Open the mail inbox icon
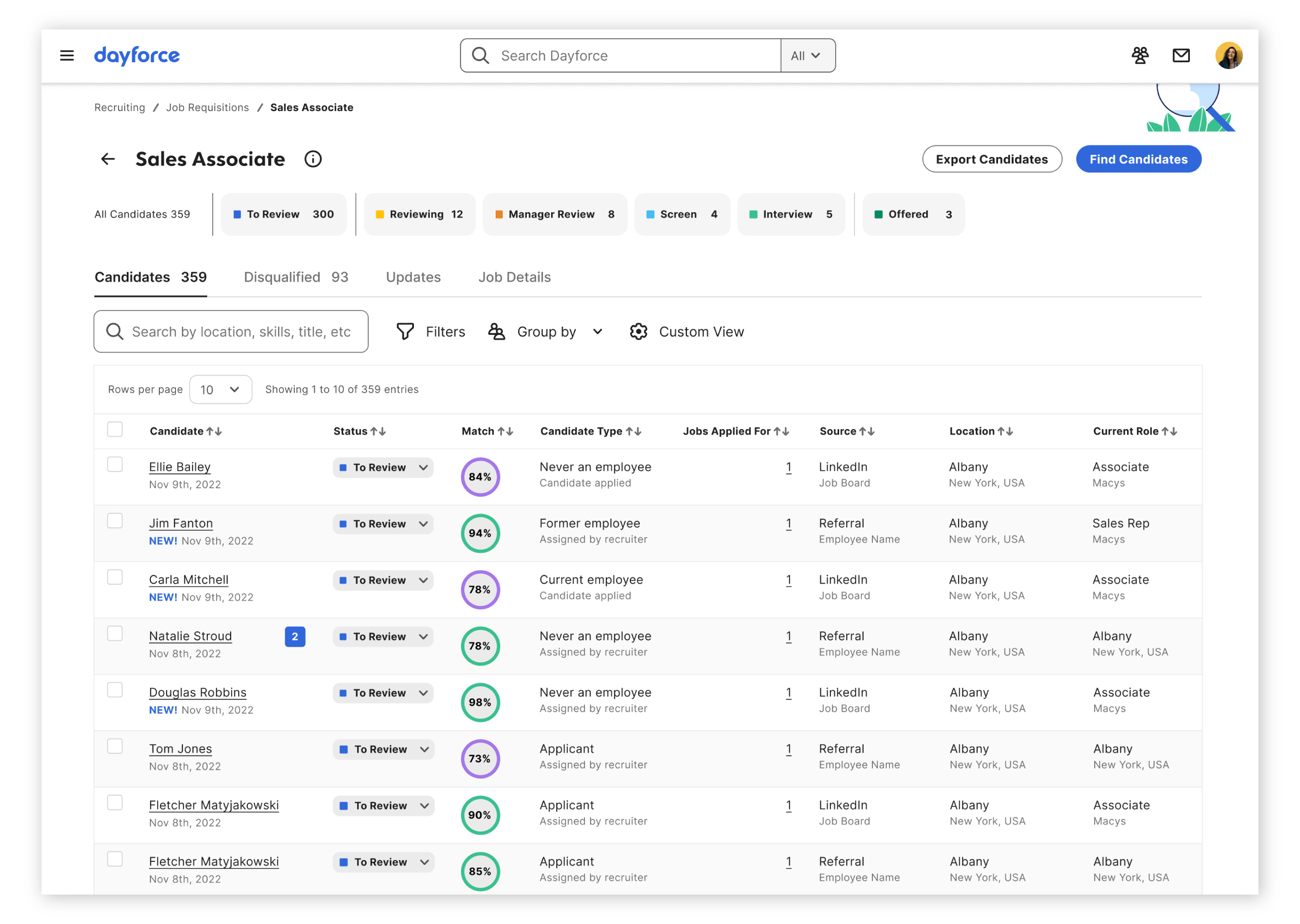 tap(1181, 55)
